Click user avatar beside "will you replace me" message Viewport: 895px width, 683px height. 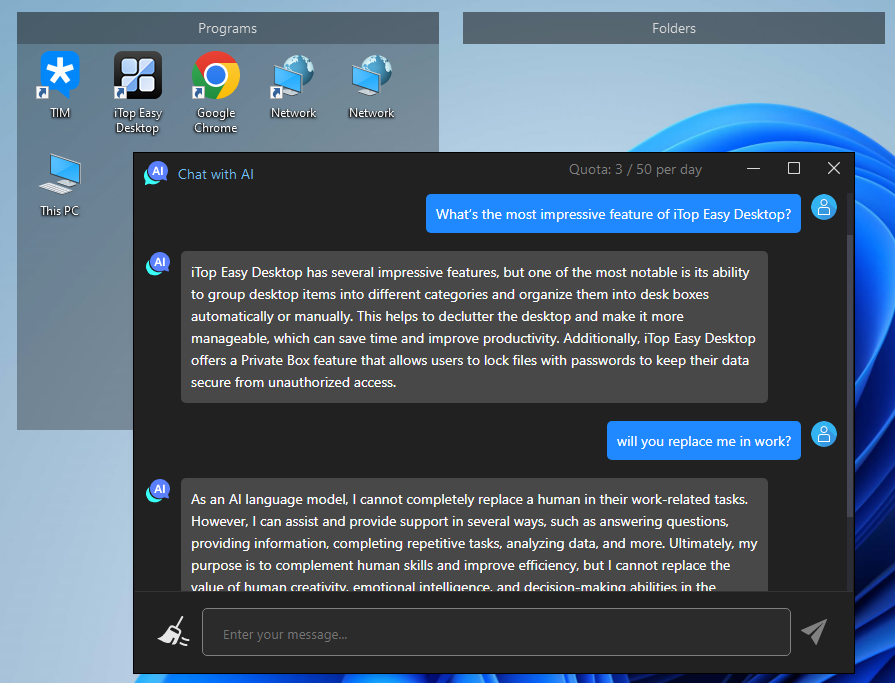[823, 435]
